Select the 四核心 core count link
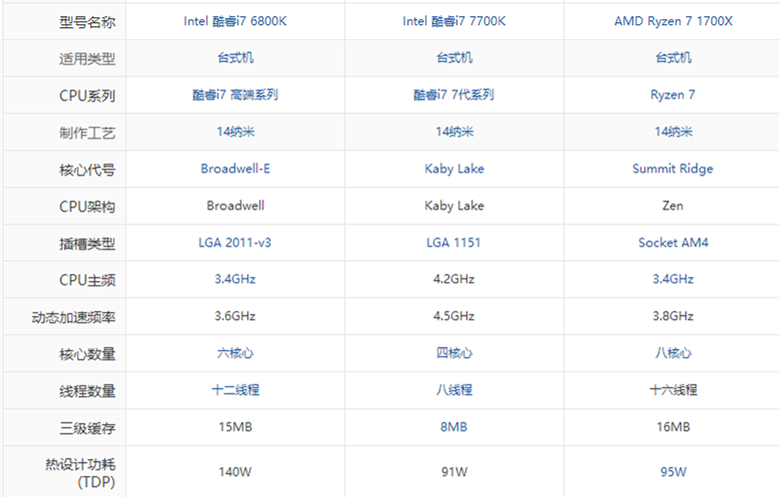Screen dimensions: 779x497 point(454,353)
